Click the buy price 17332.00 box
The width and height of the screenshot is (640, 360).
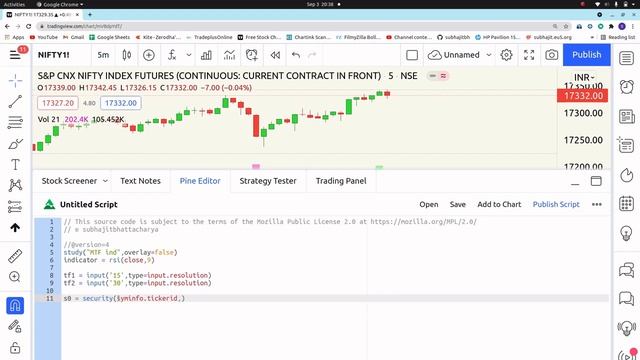coord(121,103)
